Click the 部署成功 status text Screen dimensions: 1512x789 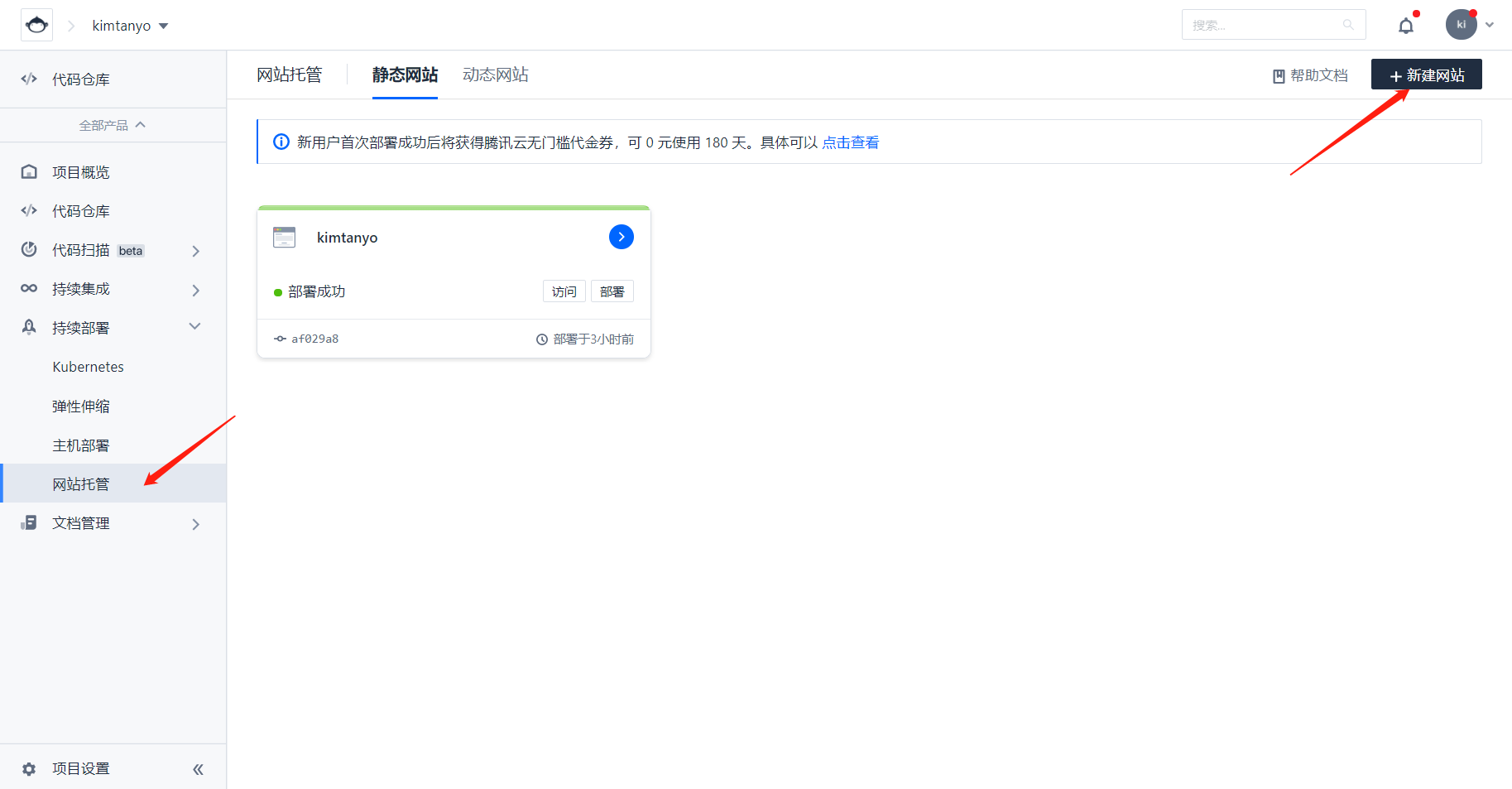pyautogui.click(x=317, y=291)
